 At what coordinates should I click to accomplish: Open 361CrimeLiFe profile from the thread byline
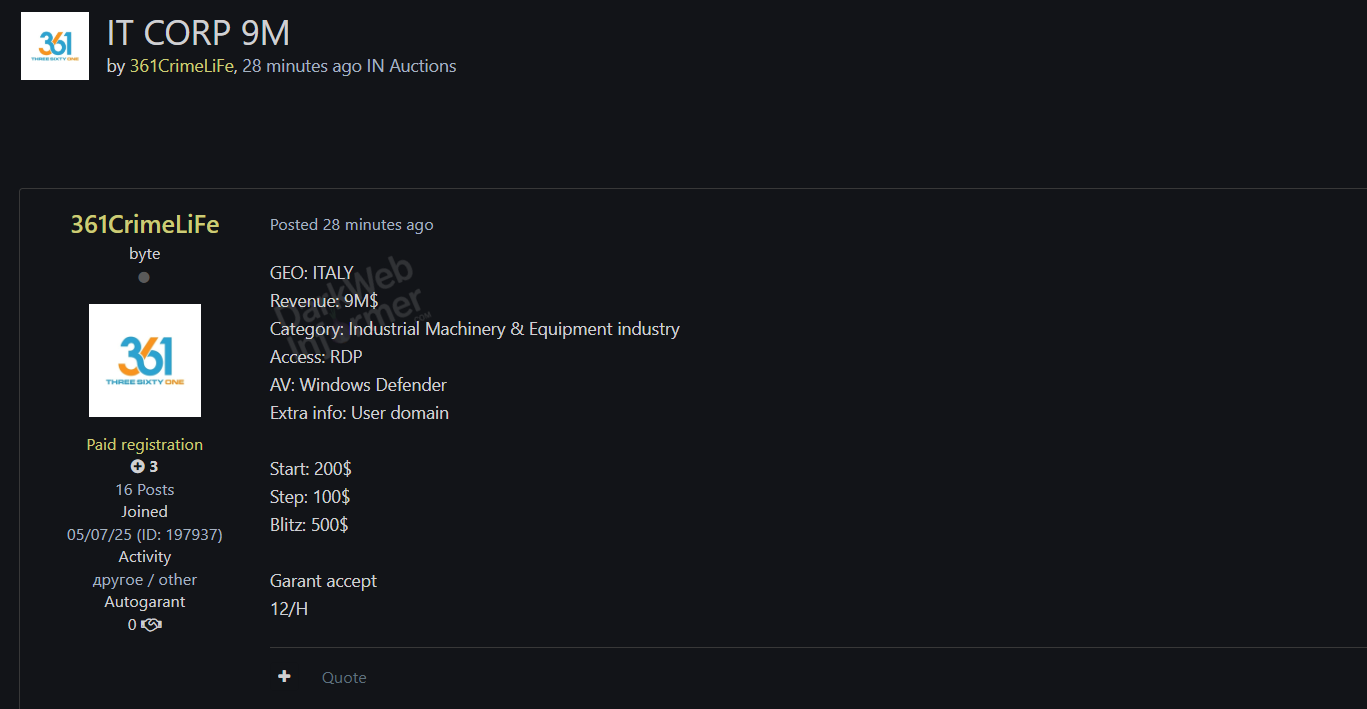click(181, 66)
